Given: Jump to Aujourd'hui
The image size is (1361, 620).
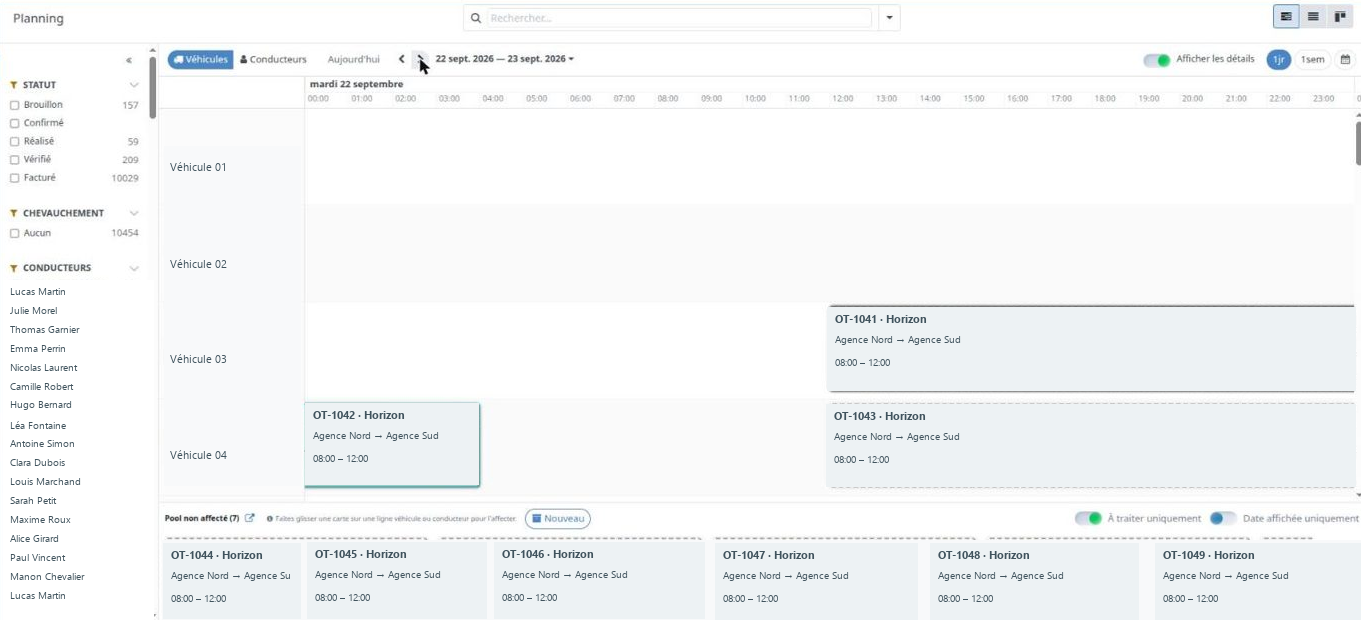Looking at the screenshot, I should (x=354, y=60).
